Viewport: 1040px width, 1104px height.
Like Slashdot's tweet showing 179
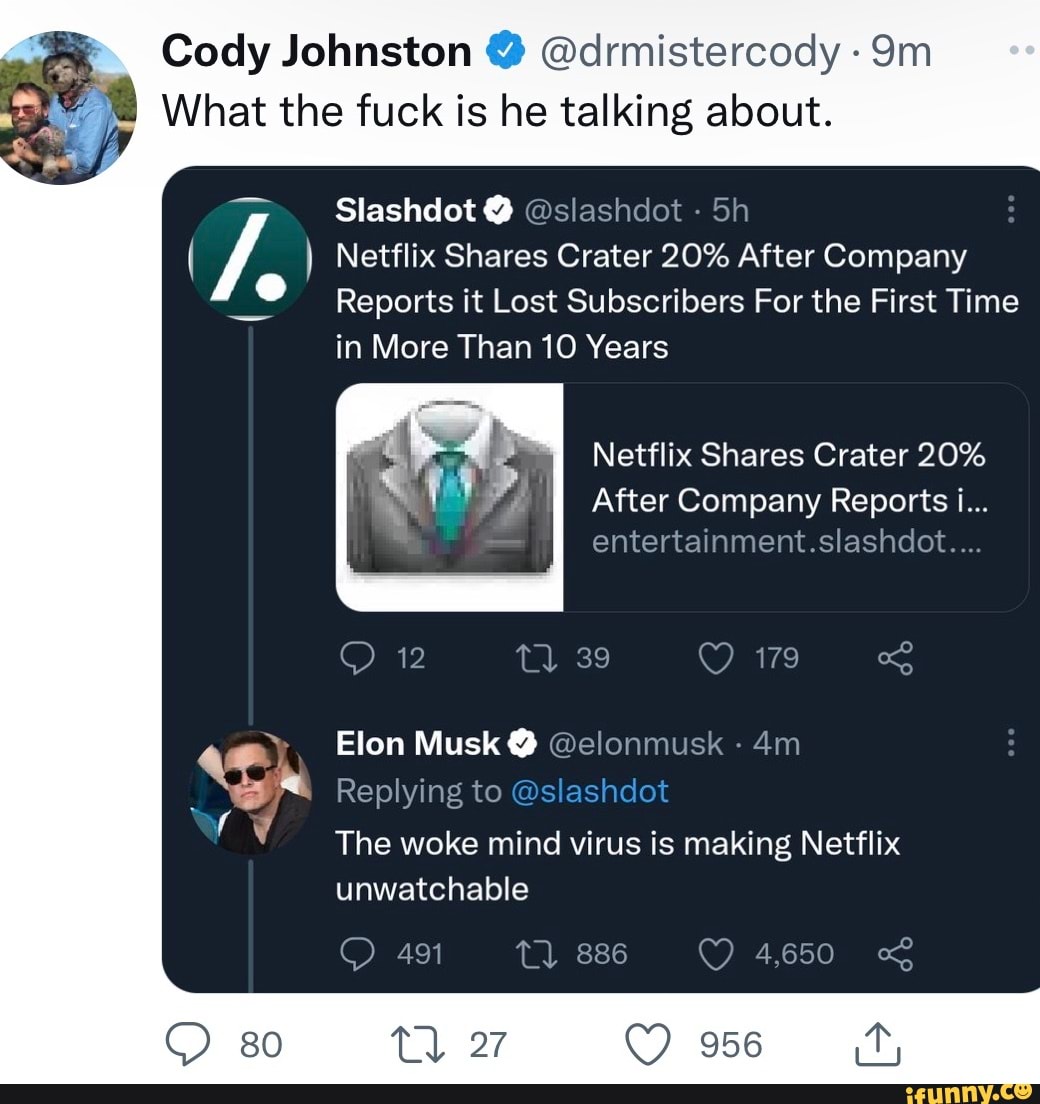click(716, 658)
